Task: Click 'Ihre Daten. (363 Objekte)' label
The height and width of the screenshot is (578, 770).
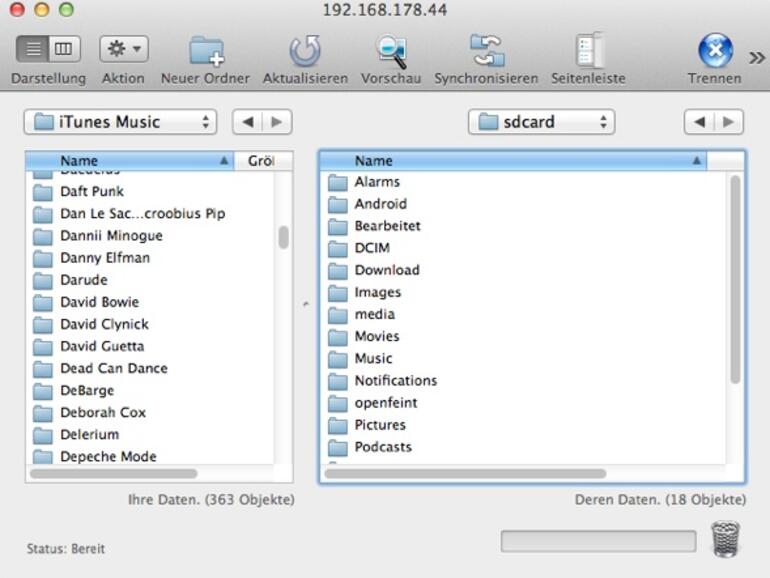Action: pos(212,499)
